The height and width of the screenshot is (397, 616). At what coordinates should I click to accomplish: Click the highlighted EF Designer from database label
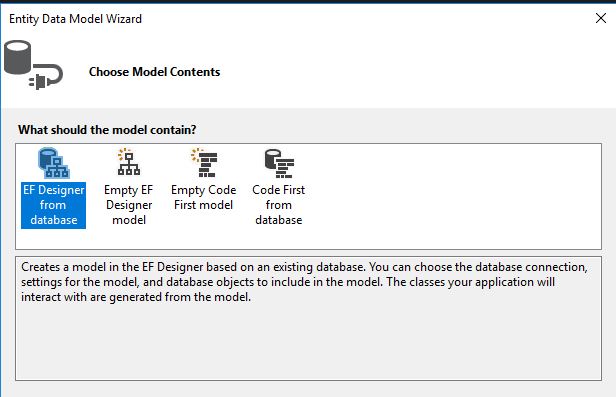click(x=53, y=205)
